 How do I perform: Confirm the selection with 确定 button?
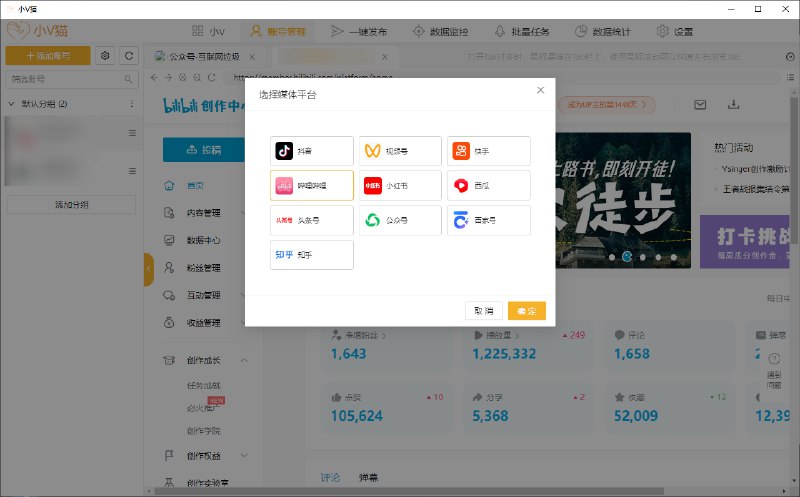click(x=526, y=311)
